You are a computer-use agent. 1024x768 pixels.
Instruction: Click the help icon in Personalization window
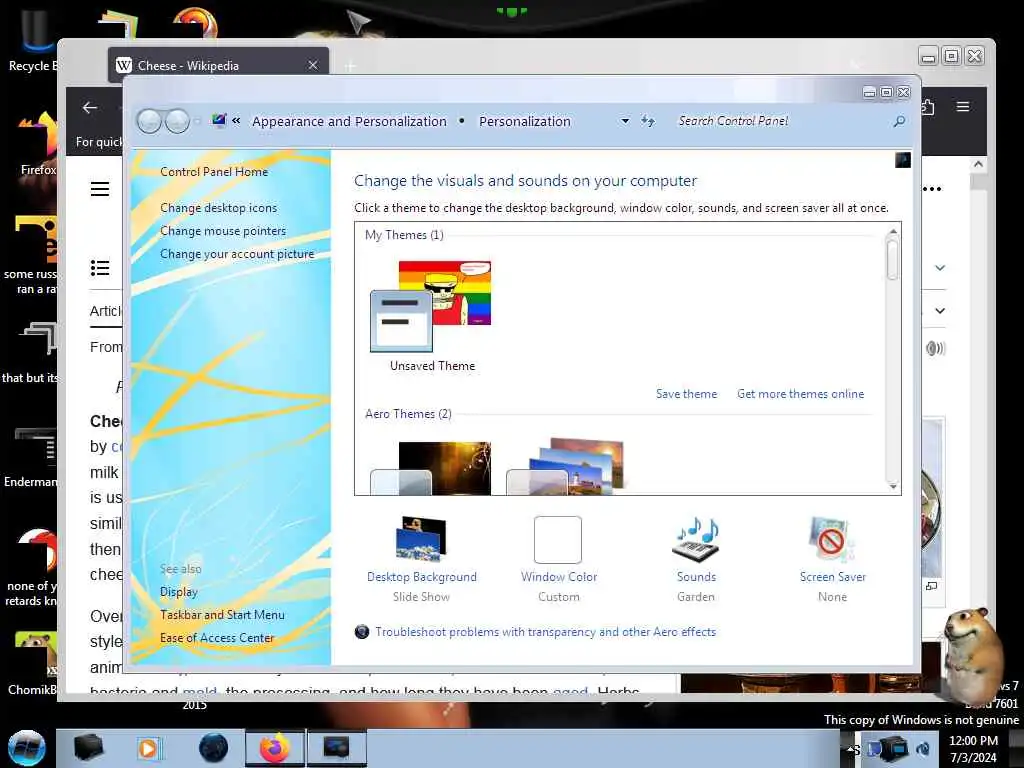click(x=903, y=160)
